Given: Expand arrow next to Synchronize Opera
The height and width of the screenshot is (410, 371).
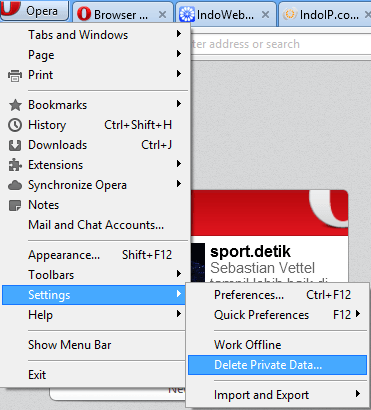Looking at the screenshot, I should [179, 184].
